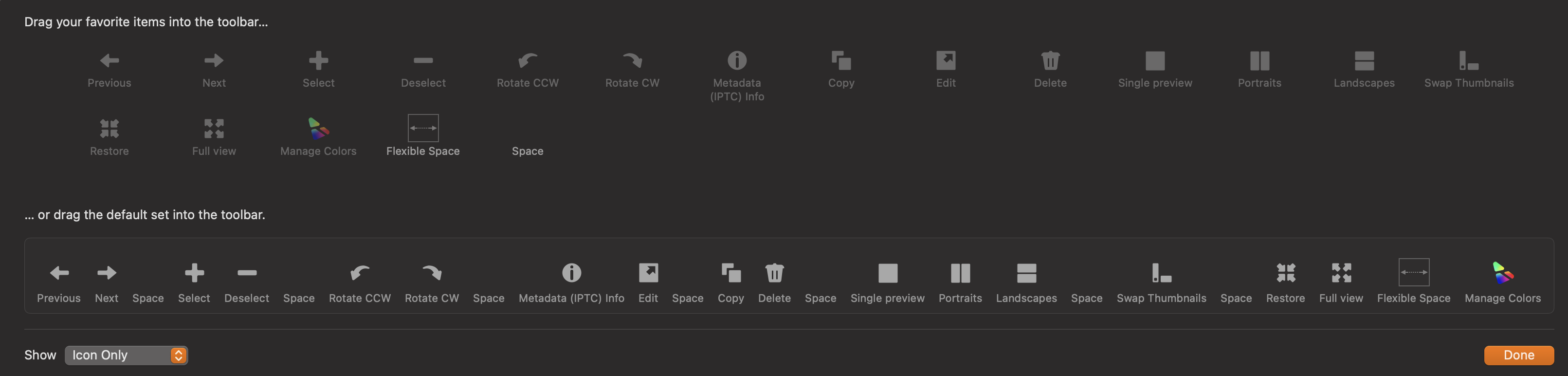1568x376 pixels.
Task: Click the Edit icon in the top palette
Action: 945,60
